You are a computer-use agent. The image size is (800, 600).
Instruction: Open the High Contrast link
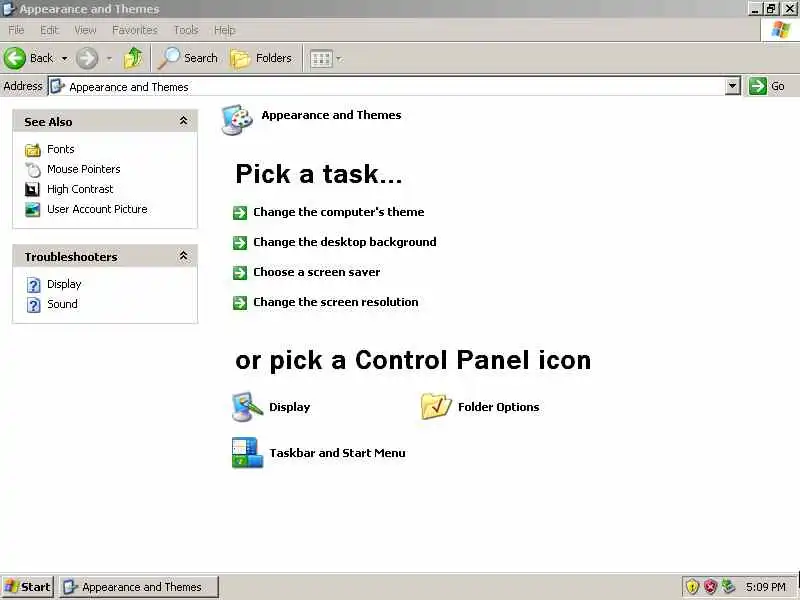point(80,189)
